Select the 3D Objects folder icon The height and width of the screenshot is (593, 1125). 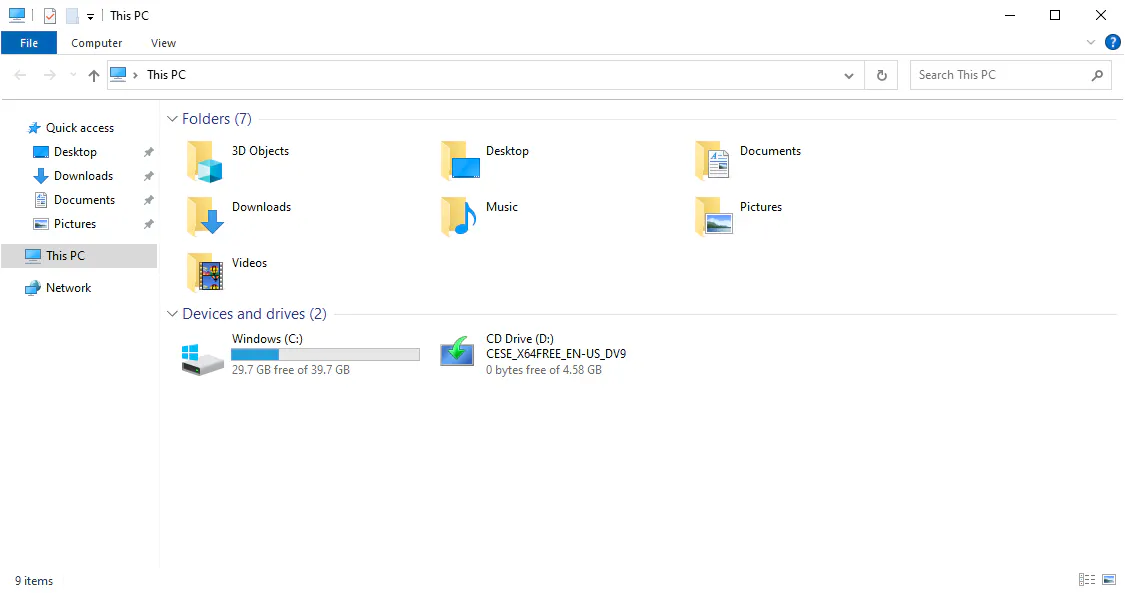(204, 161)
